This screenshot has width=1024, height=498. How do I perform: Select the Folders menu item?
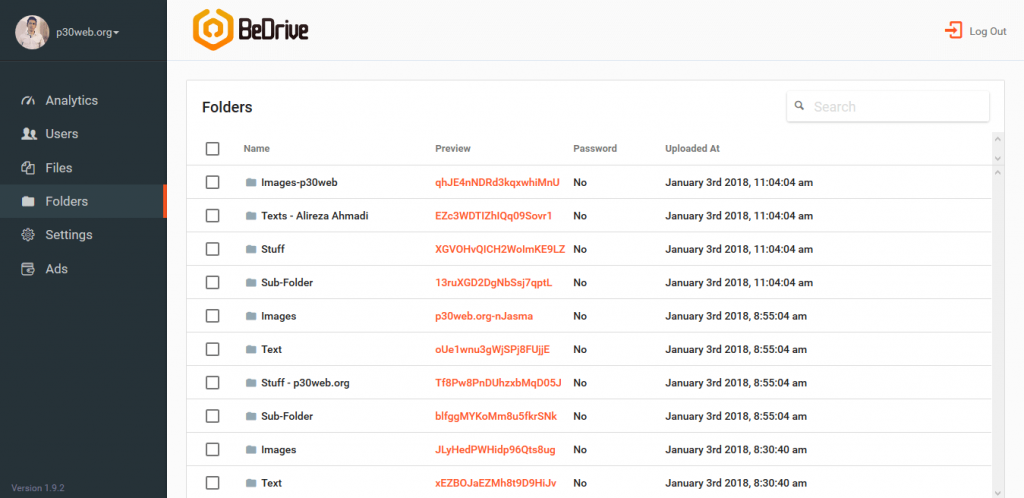point(84,202)
